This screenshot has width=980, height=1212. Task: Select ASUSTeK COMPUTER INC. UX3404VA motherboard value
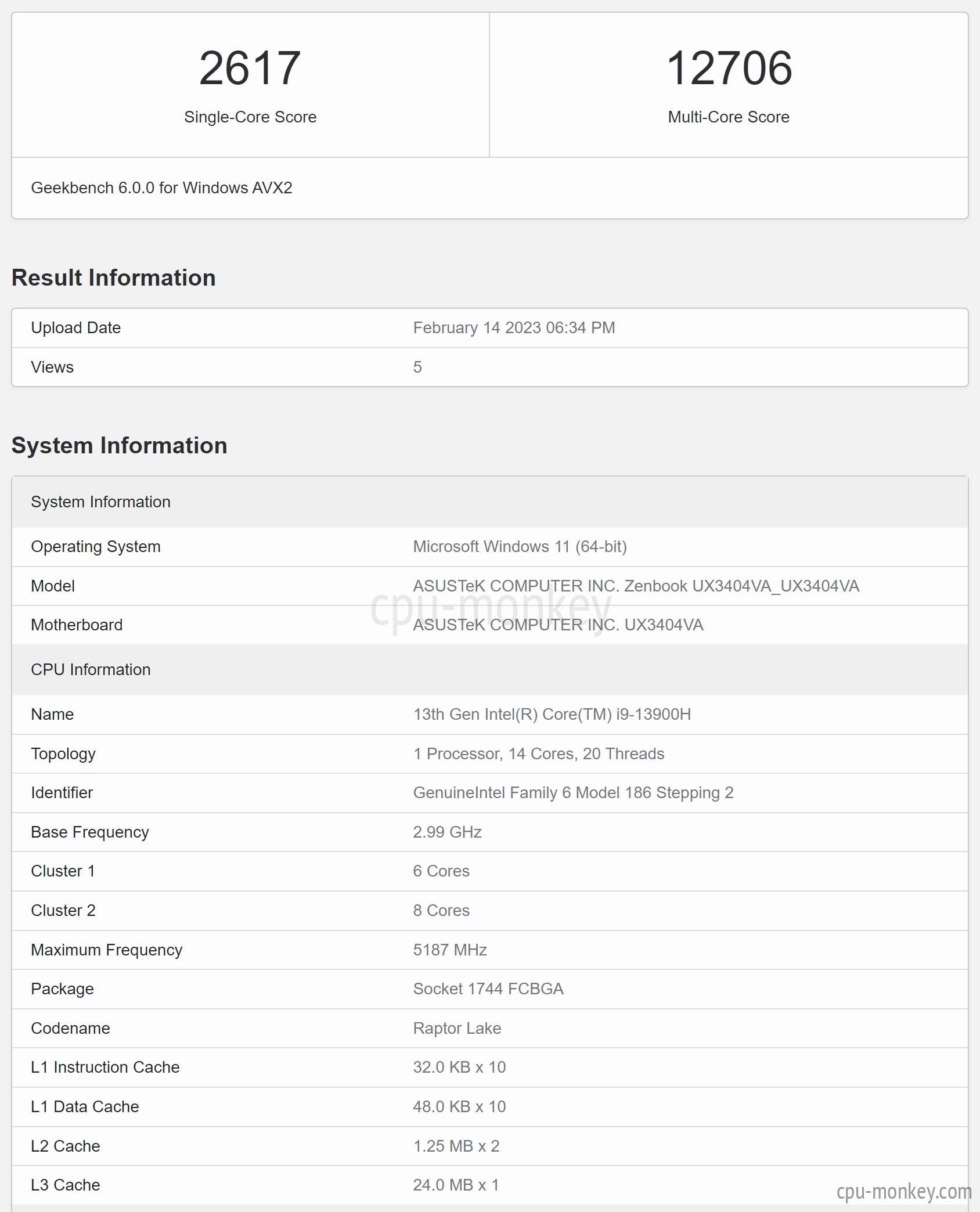pos(558,625)
